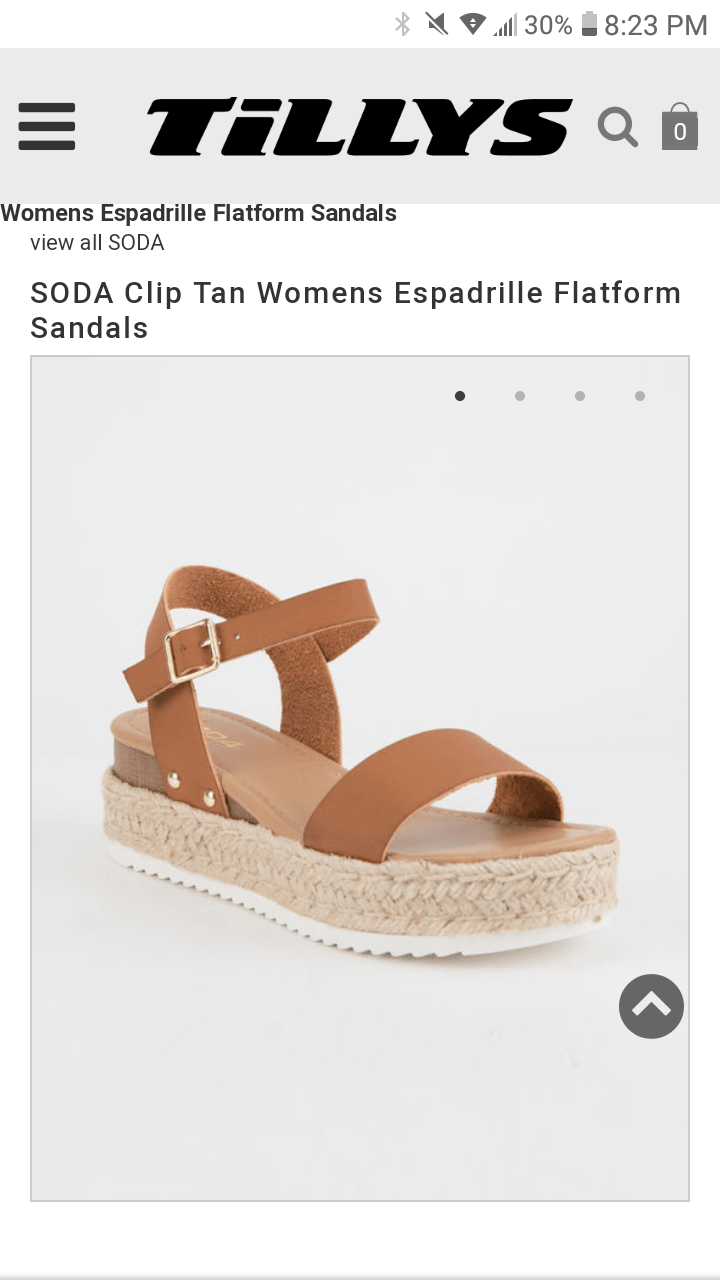Viewport: 720px width, 1280px height.
Task: Select the third image carousel dot
Action: [x=580, y=396]
